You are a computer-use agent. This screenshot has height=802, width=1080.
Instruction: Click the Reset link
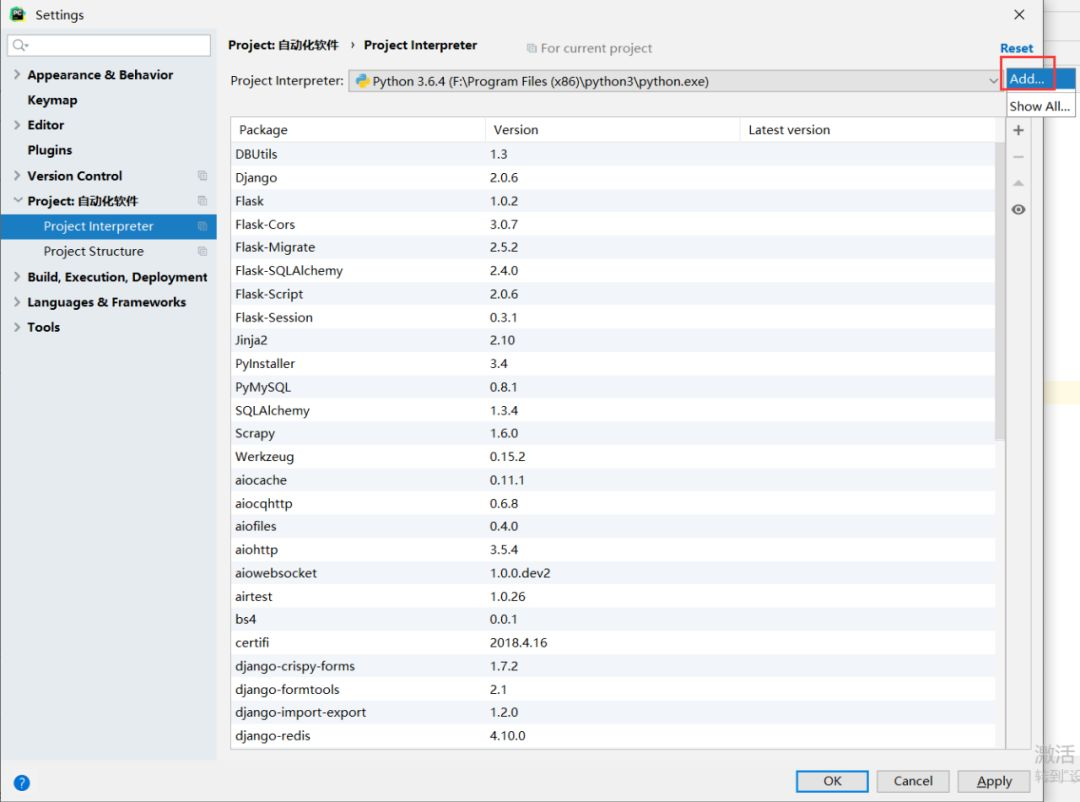[1016, 48]
